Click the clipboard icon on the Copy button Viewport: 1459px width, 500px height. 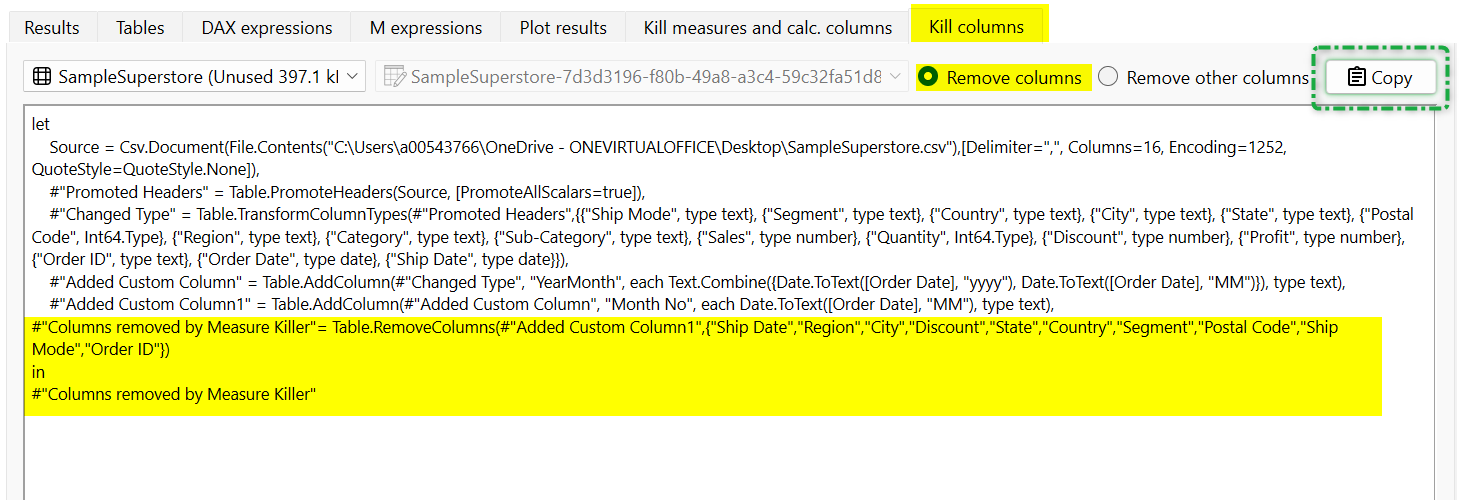tap(1356, 78)
